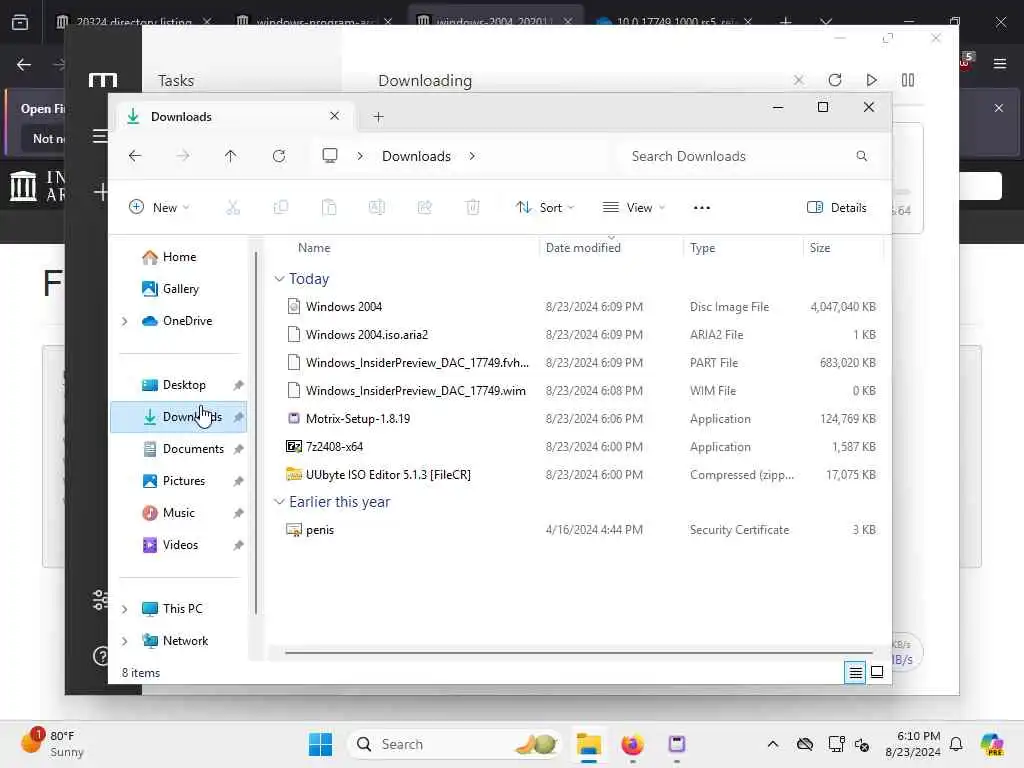Click the horizontal scrollbar of file list
The width and height of the screenshot is (1024, 768).
click(x=579, y=652)
